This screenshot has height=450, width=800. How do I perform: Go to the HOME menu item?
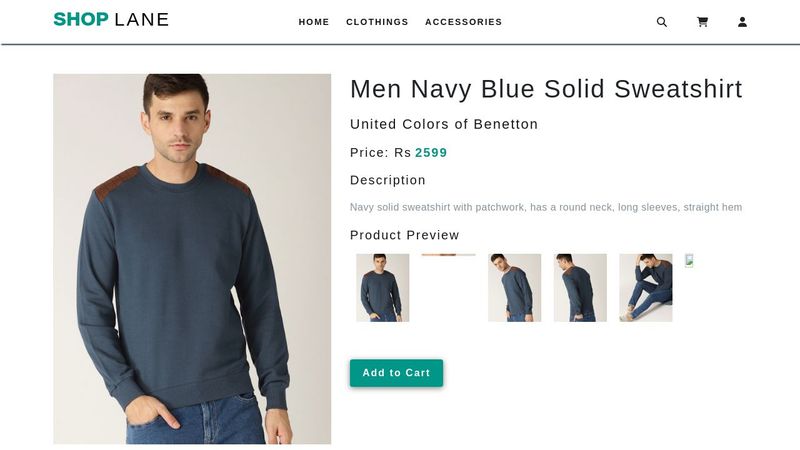click(x=314, y=22)
